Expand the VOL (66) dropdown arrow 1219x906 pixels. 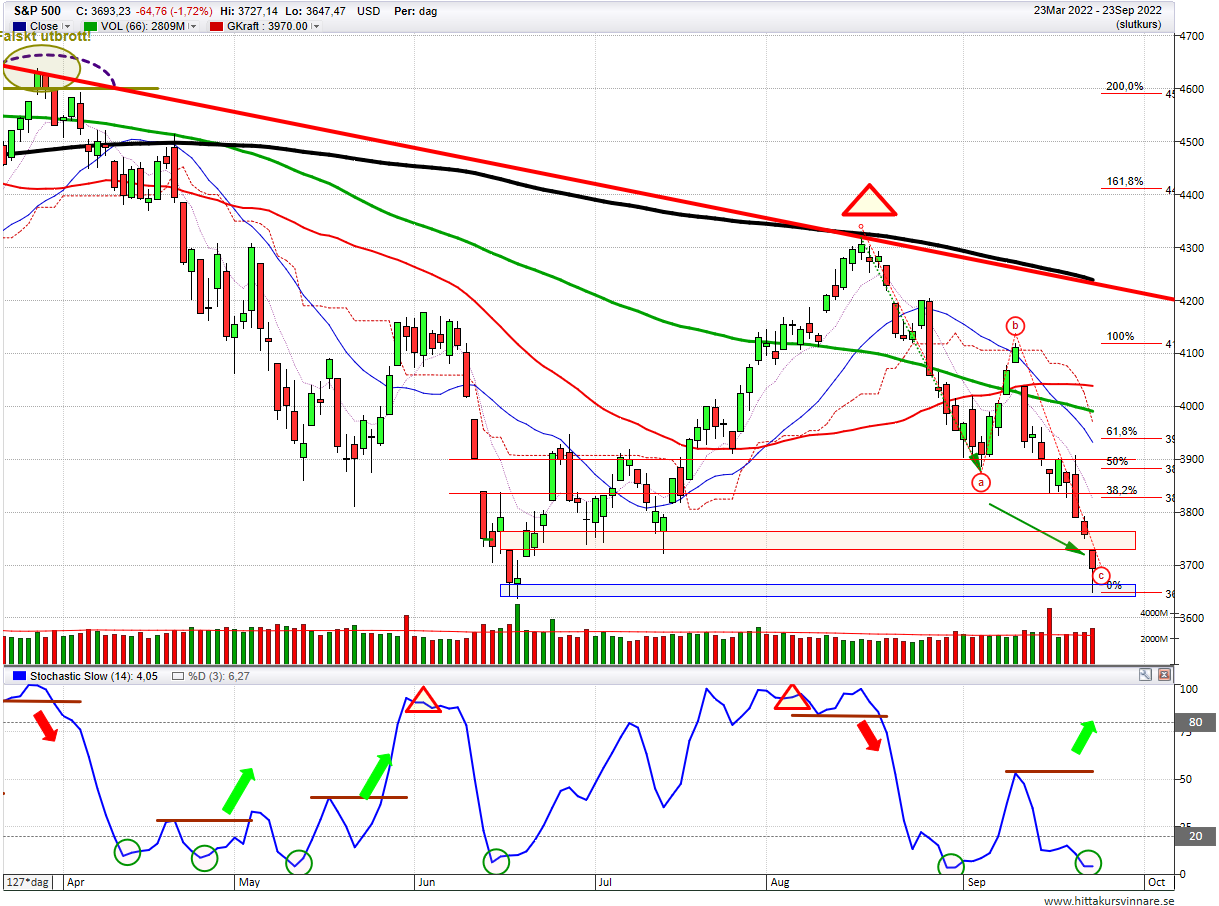(x=193, y=27)
